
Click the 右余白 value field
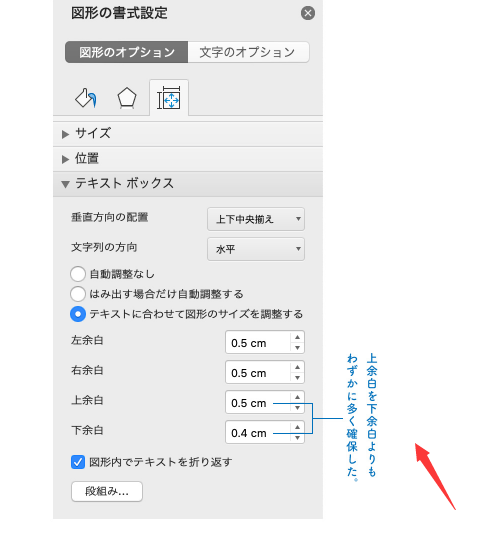tap(258, 372)
